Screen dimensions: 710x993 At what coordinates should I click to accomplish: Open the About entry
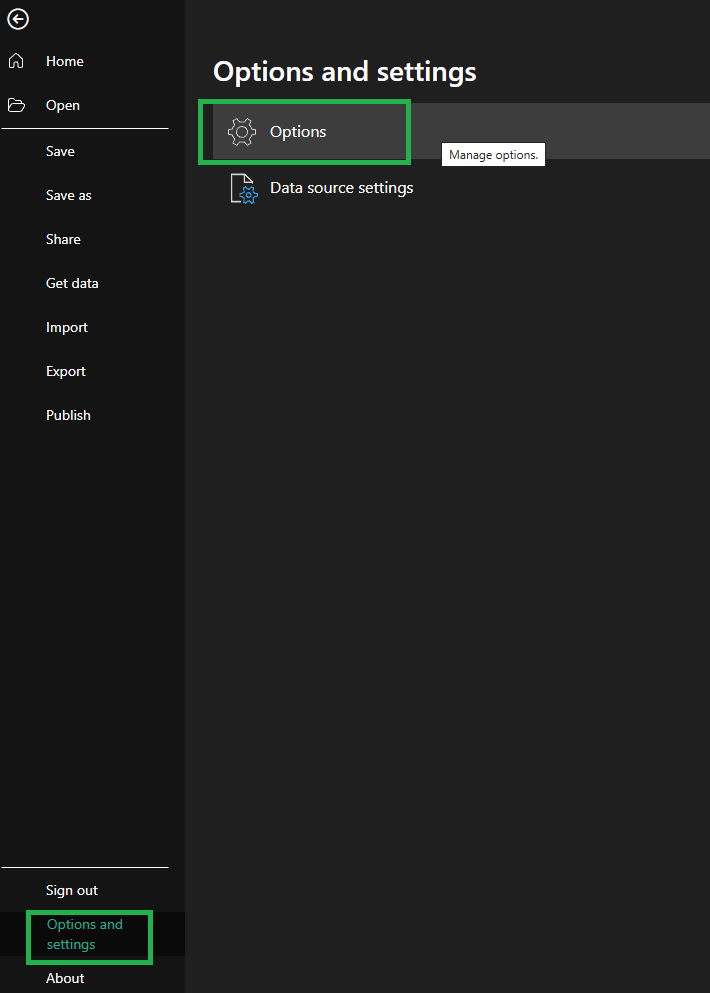click(x=65, y=978)
